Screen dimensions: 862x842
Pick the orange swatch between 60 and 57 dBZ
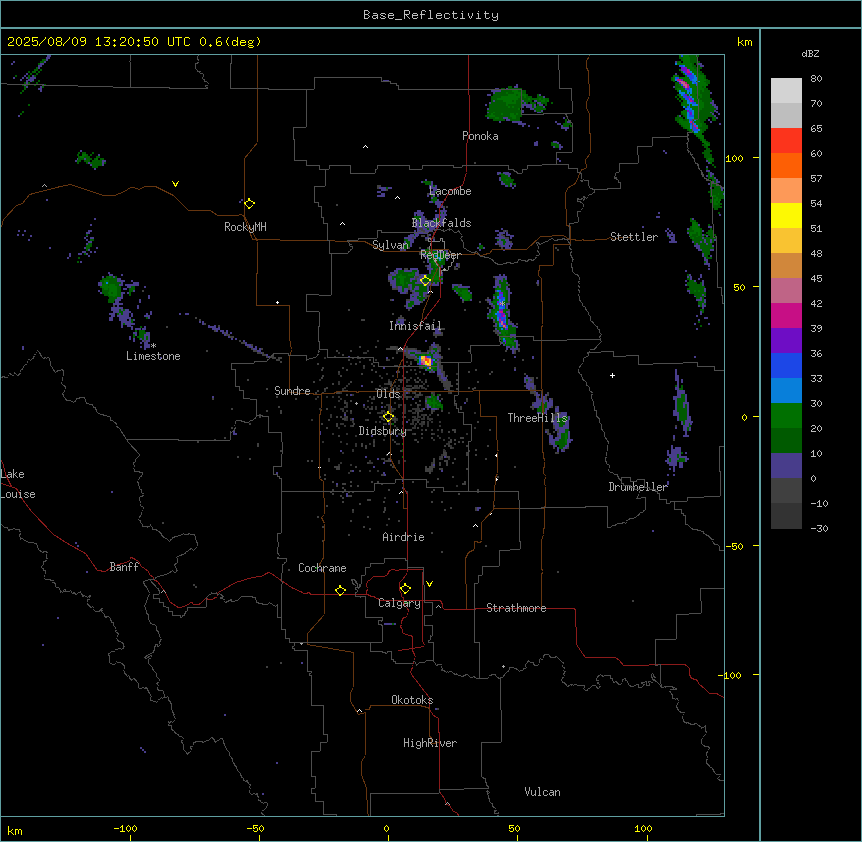(786, 165)
